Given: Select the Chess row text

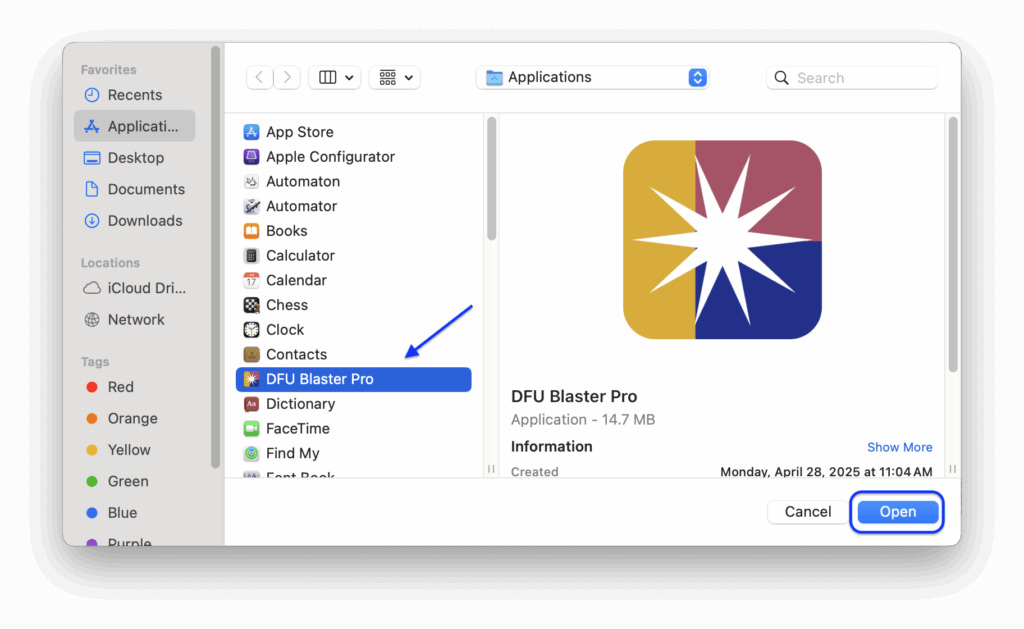Looking at the screenshot, I should point(287,305).
